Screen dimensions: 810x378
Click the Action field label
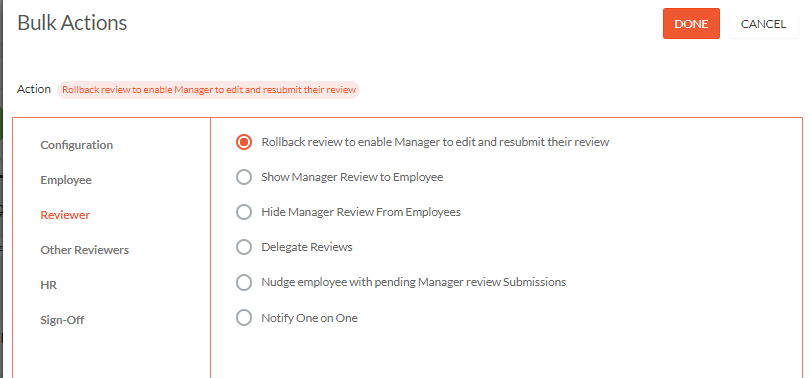(x=34, y=89)
